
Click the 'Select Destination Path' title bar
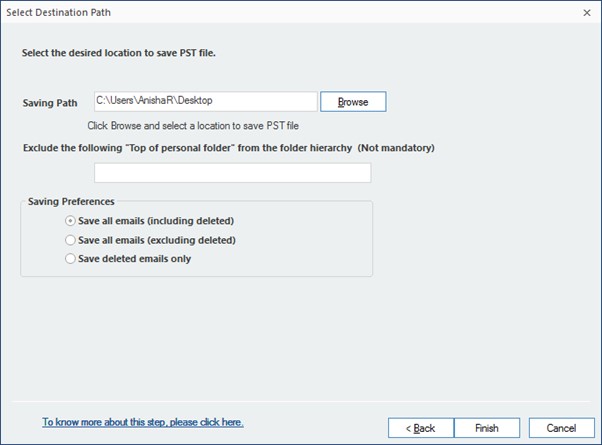(250, 12)
